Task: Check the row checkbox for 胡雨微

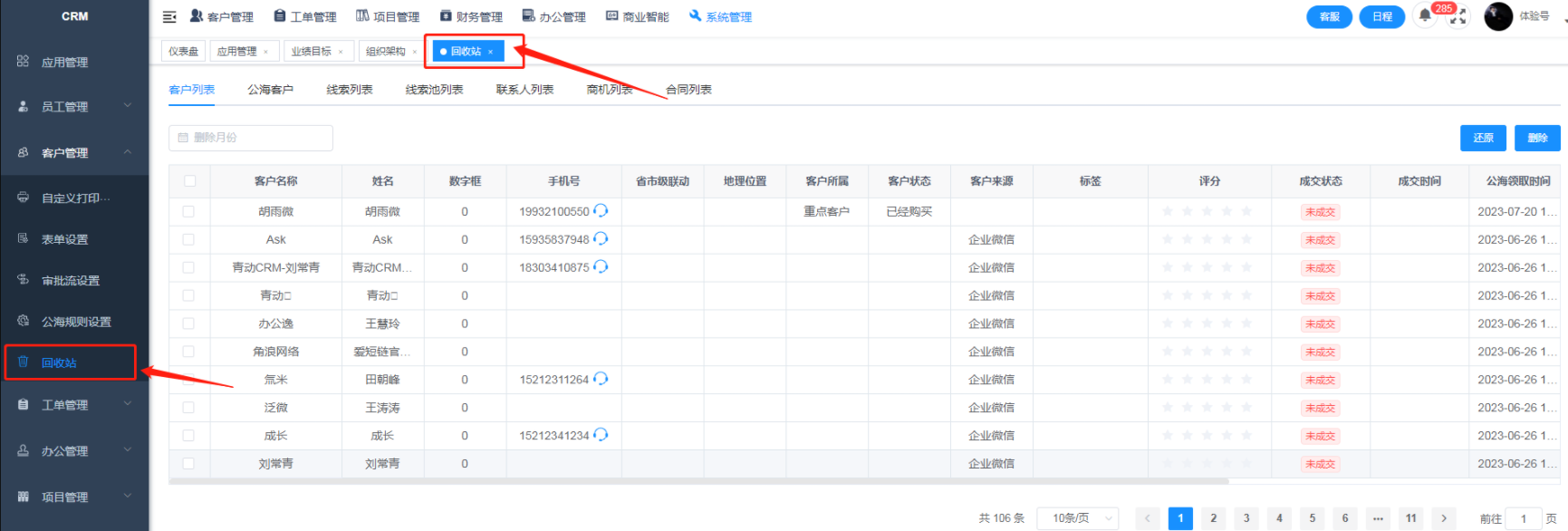Action: click(188, 211)
